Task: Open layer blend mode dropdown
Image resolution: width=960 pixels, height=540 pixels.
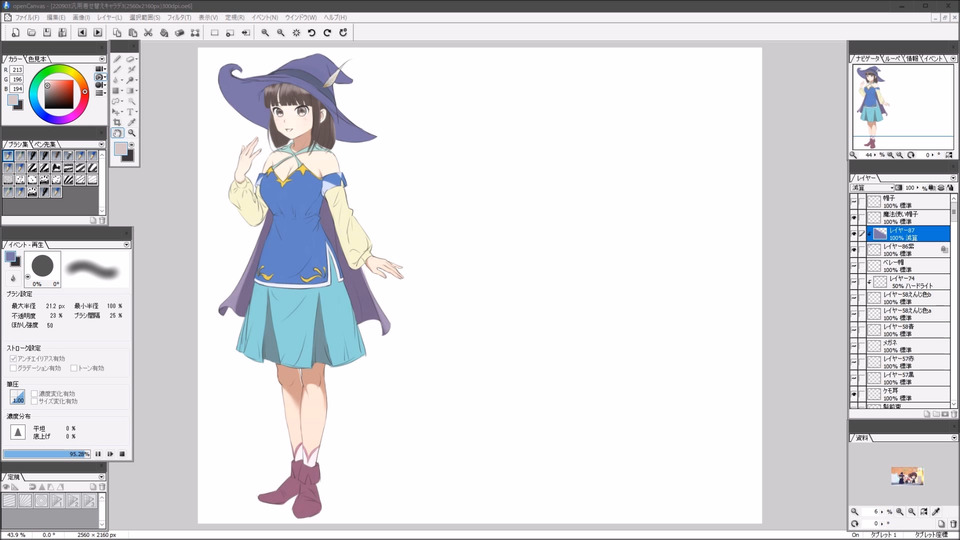Action: (x=872, y=187)
